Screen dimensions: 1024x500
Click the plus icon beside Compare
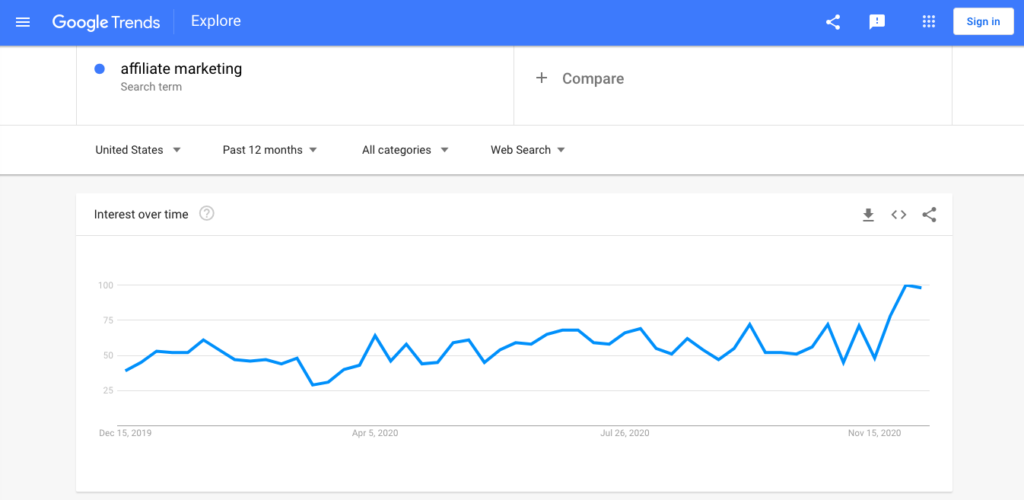541,78
